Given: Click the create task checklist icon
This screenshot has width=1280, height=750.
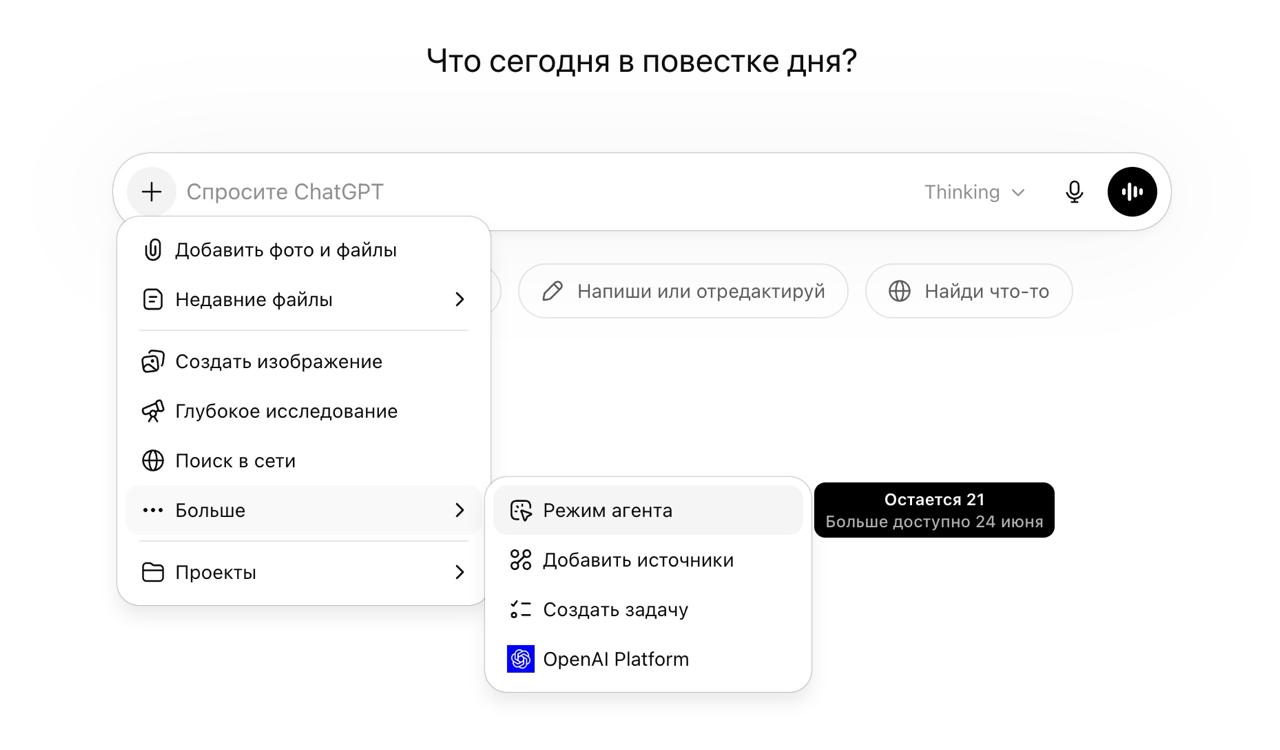Looking at the screenshot, I should (521, 609).
